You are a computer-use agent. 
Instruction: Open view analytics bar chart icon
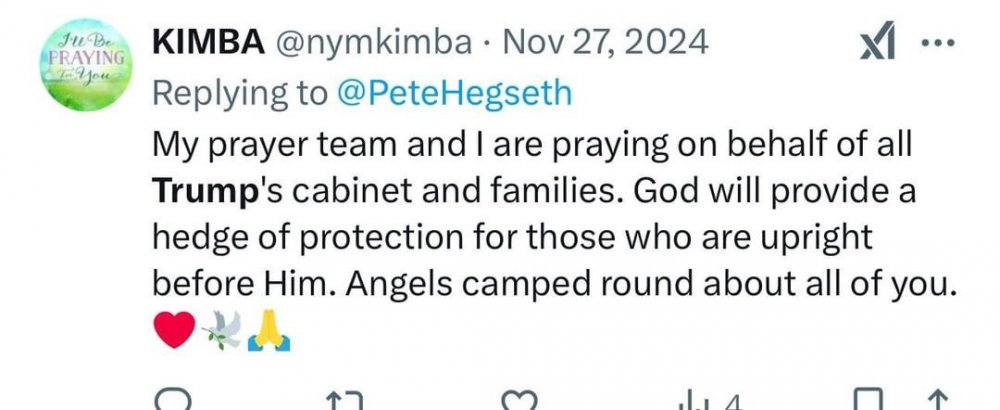click(692, 402)
